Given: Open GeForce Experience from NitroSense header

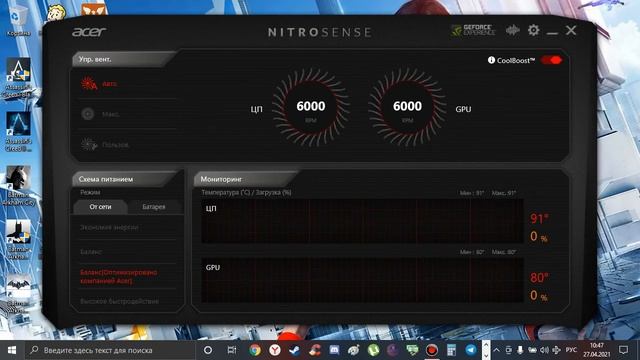Looking at the screenshot, I should pos(473,30).
